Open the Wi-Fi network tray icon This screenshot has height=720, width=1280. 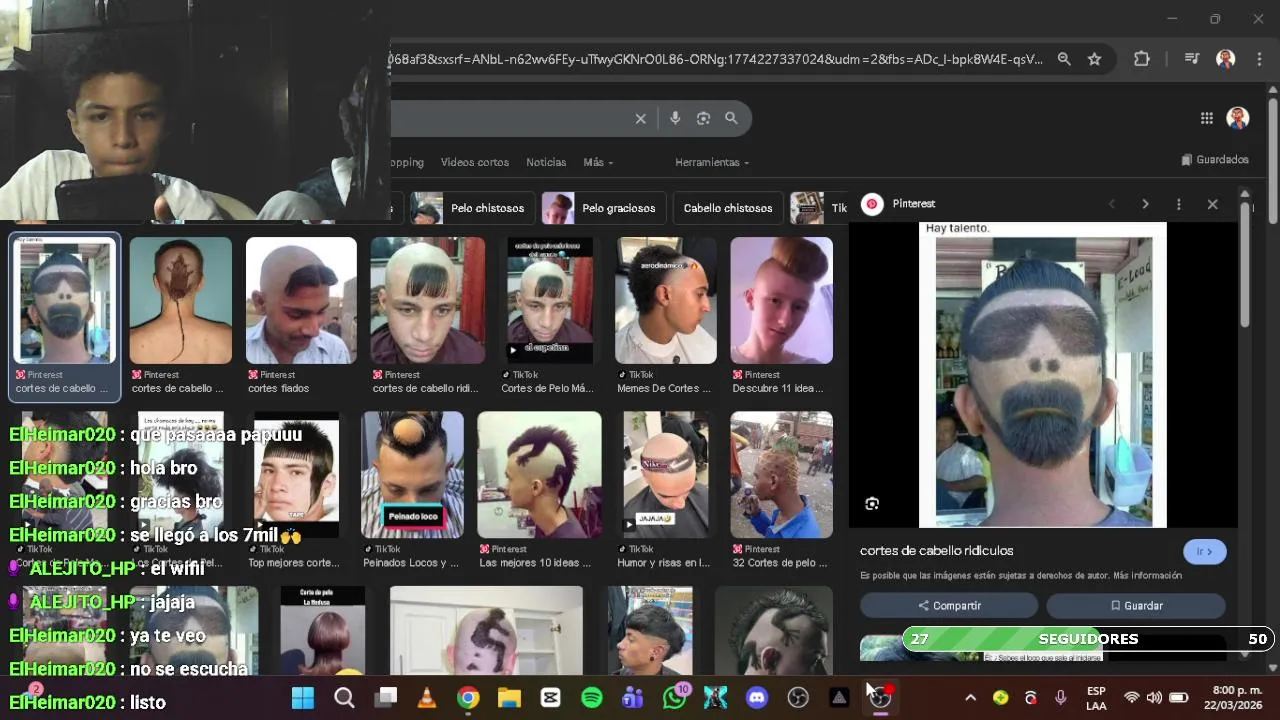point(1132,698)
